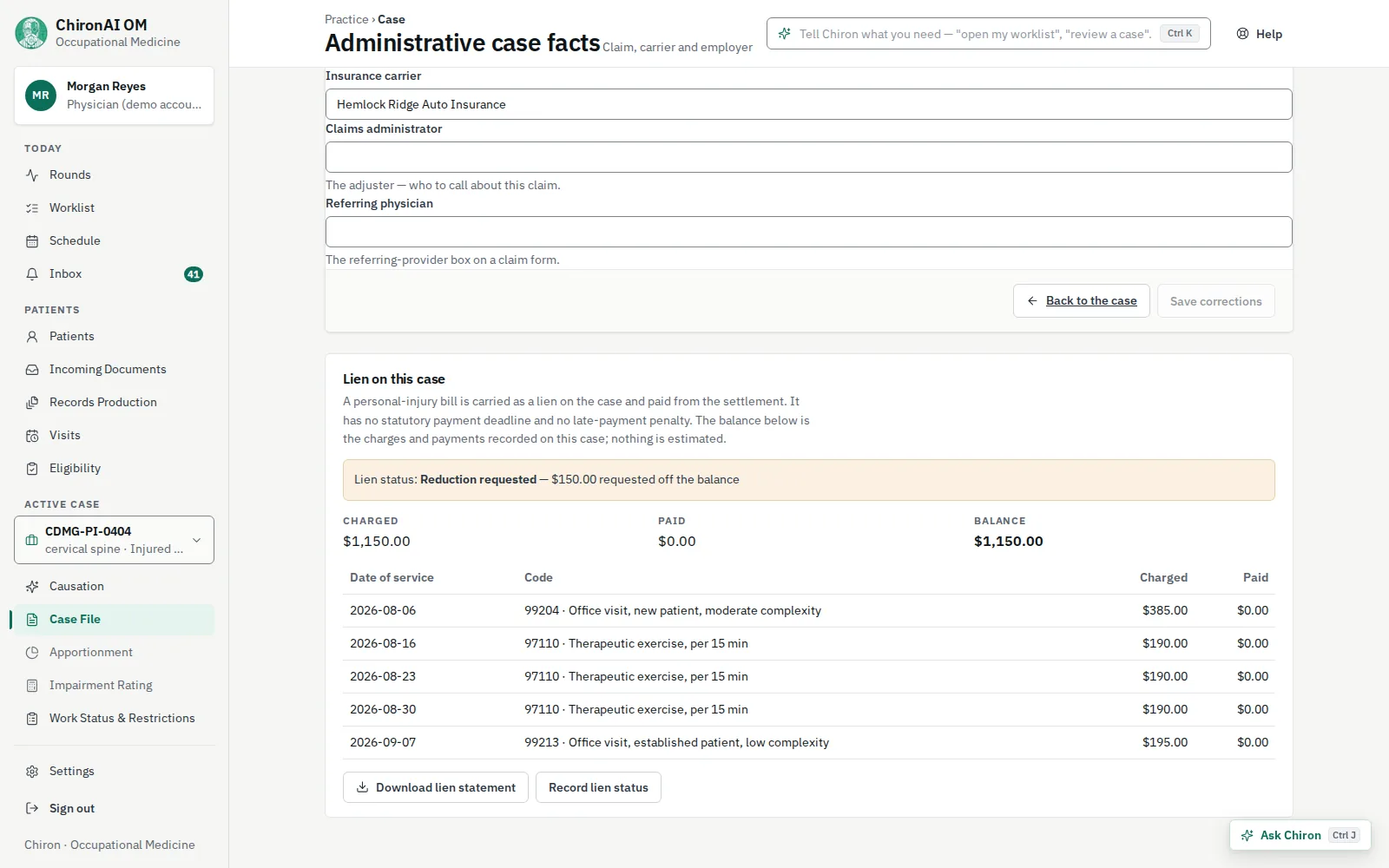1389x868 pixels.
Task: Click the Record lien status button
Action: point(598,787)
